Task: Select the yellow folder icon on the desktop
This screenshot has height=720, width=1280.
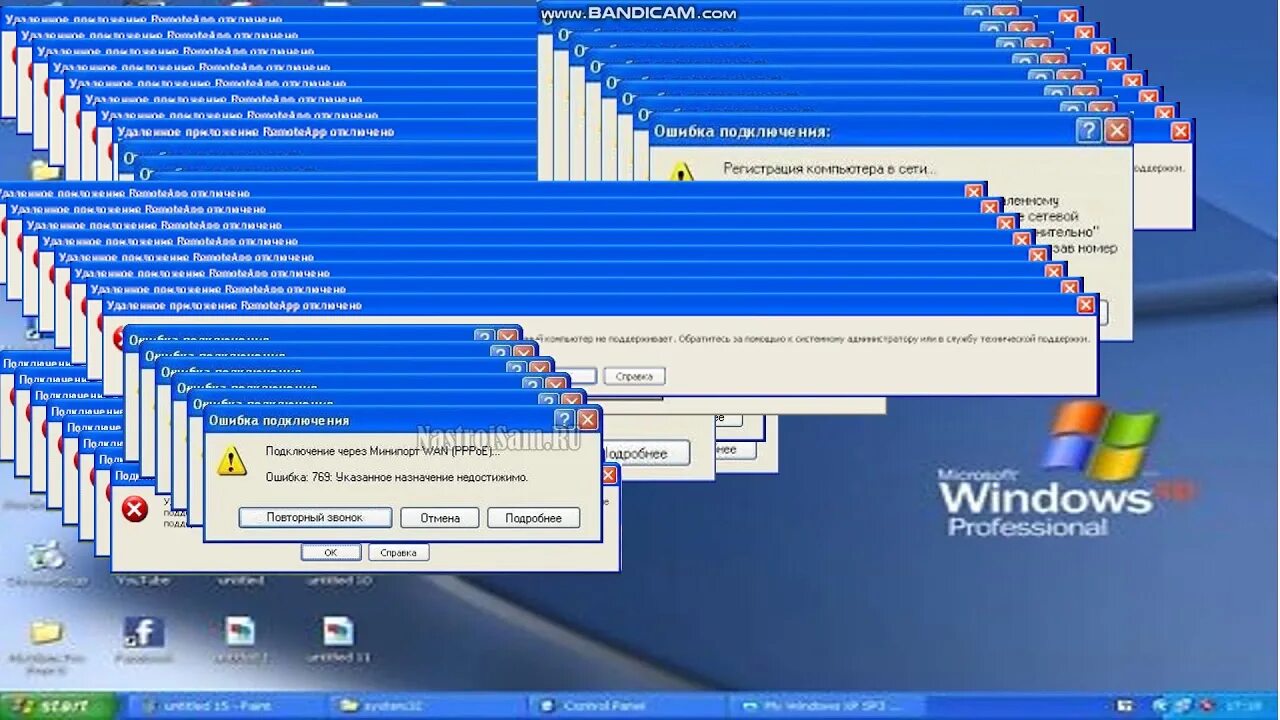Action: (x=45, y=632)
